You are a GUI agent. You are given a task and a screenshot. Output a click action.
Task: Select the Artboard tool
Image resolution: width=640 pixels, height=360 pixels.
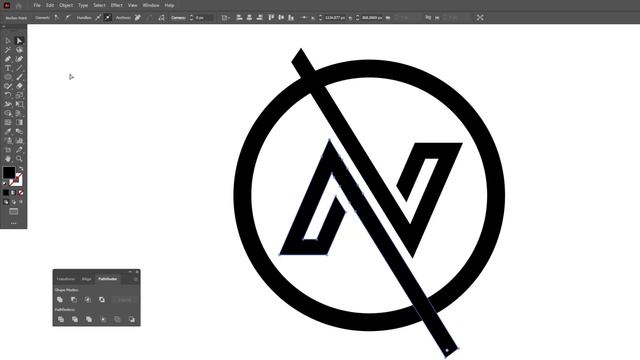point(8,150)
